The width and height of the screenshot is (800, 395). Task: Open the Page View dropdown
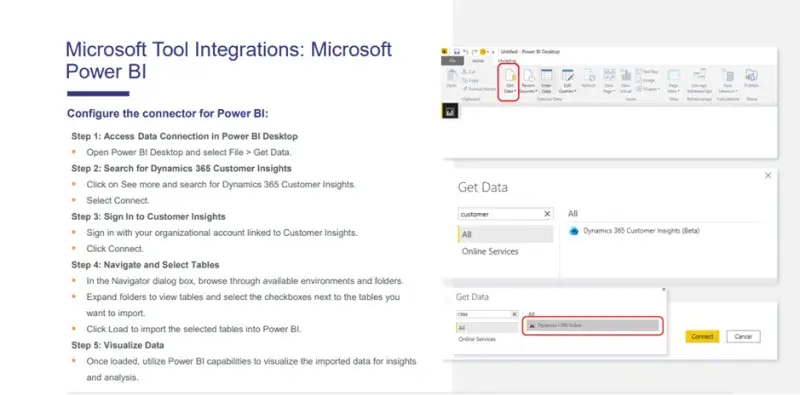673,81
